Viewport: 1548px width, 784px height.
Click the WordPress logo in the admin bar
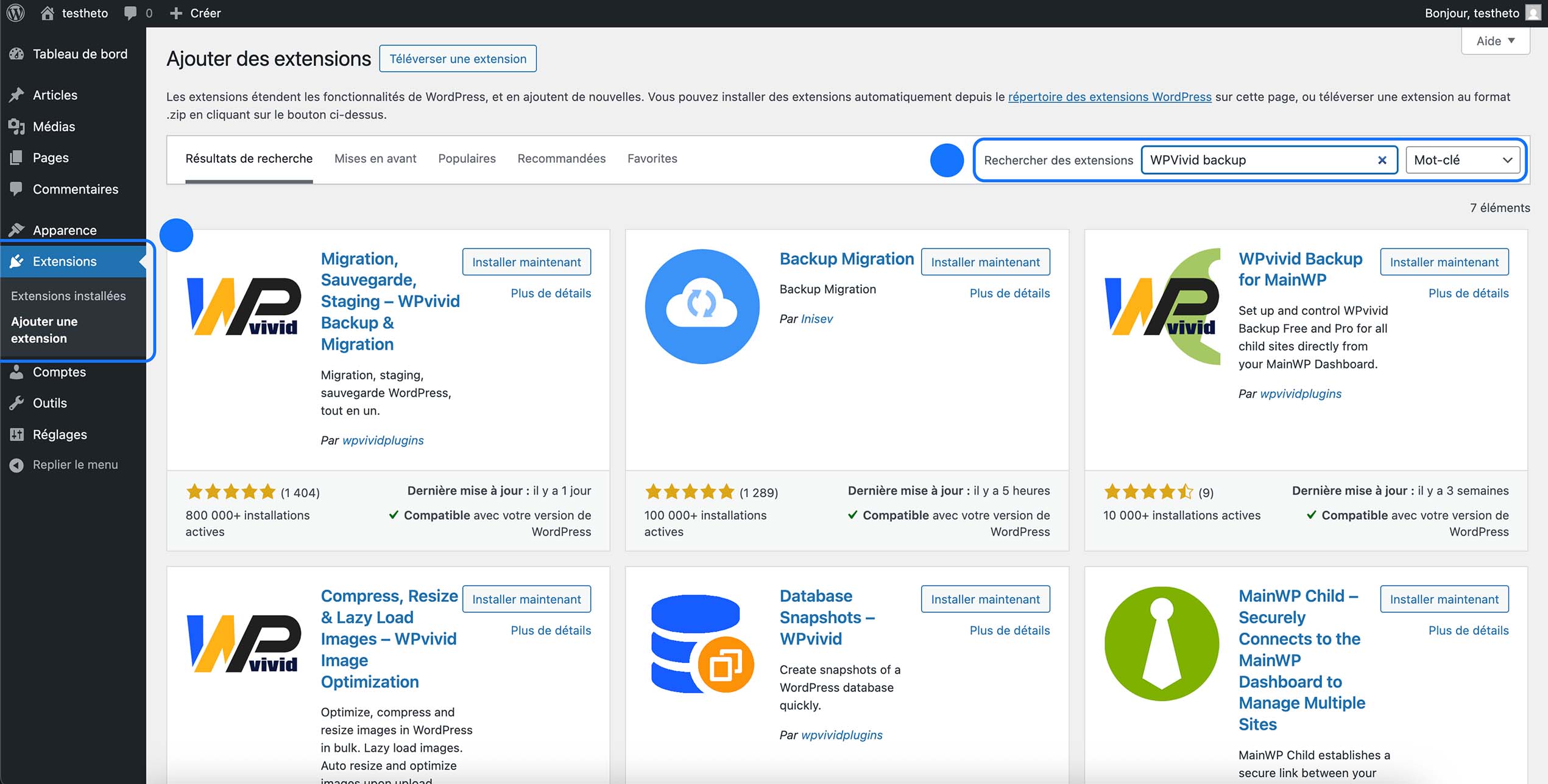point(15,13)
